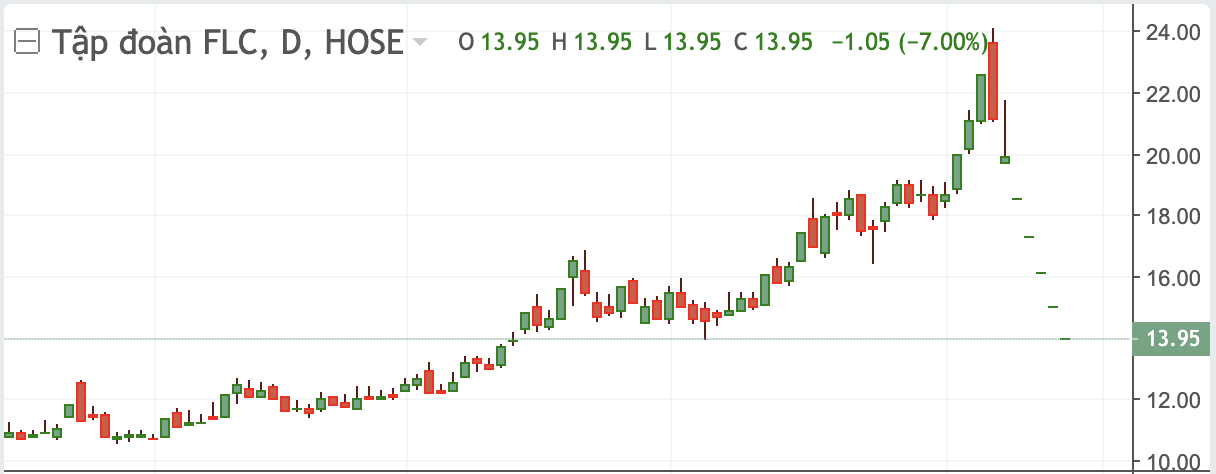Click the 16.00 price axis label
Image resolution: width=1216 pixels, height=474 pixels.
[x=1173, y=278]
